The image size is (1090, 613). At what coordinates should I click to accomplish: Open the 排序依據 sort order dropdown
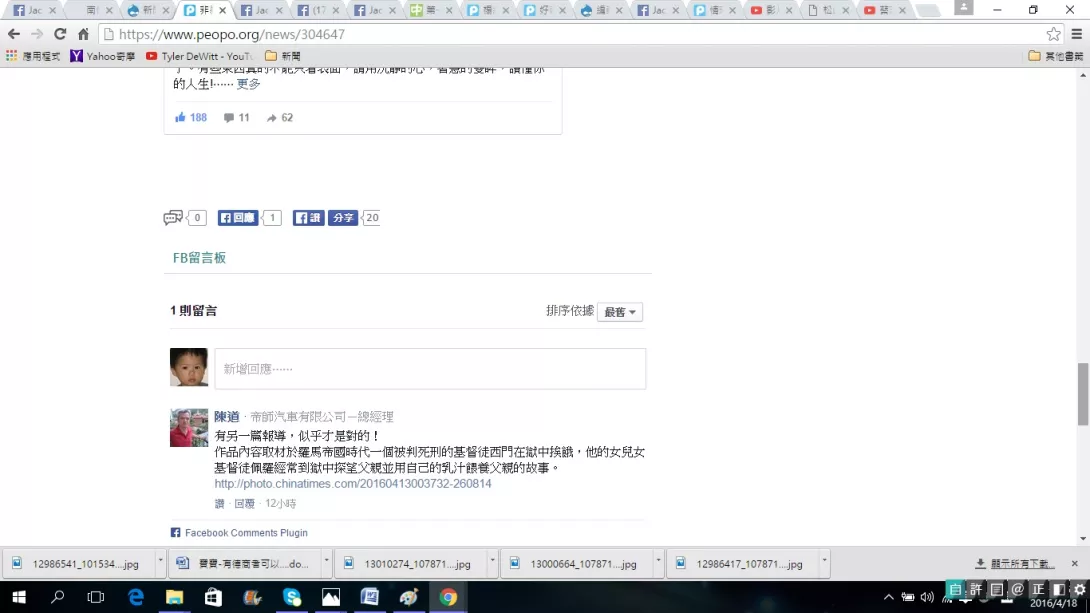coord(620,312)
